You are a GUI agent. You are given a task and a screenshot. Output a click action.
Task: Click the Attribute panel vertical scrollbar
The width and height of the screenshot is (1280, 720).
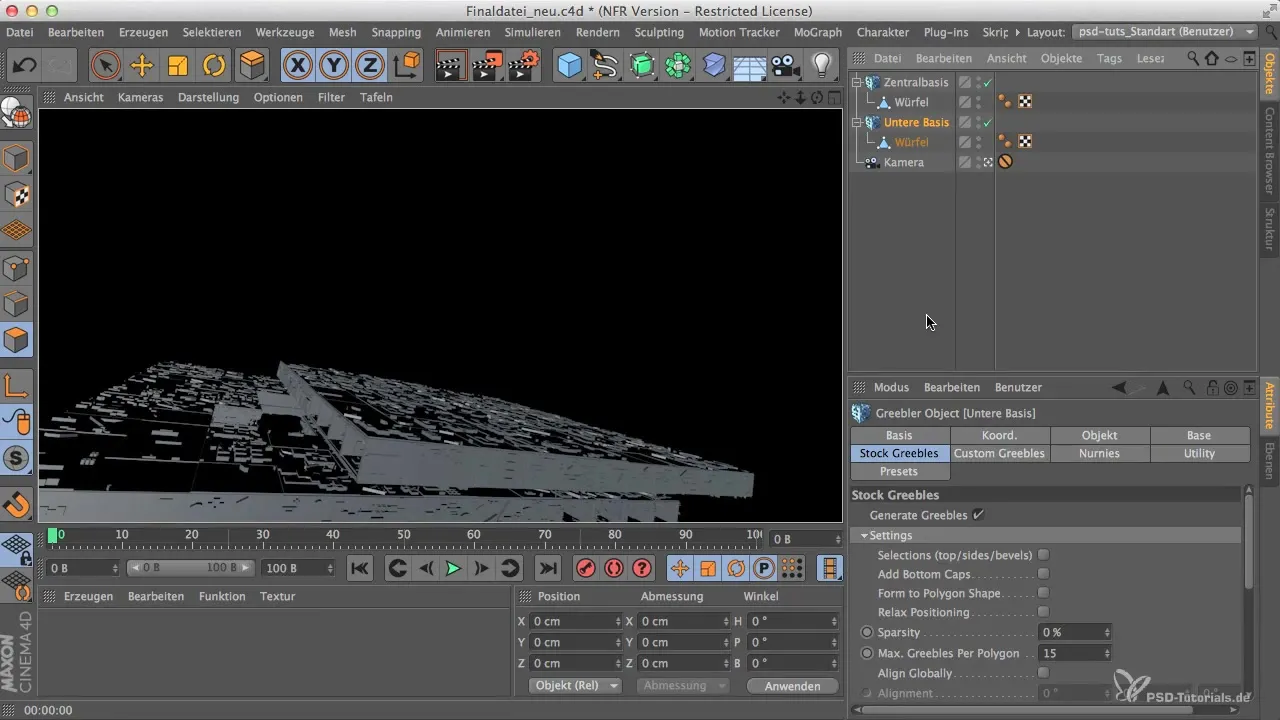[x=1249, y=540]
